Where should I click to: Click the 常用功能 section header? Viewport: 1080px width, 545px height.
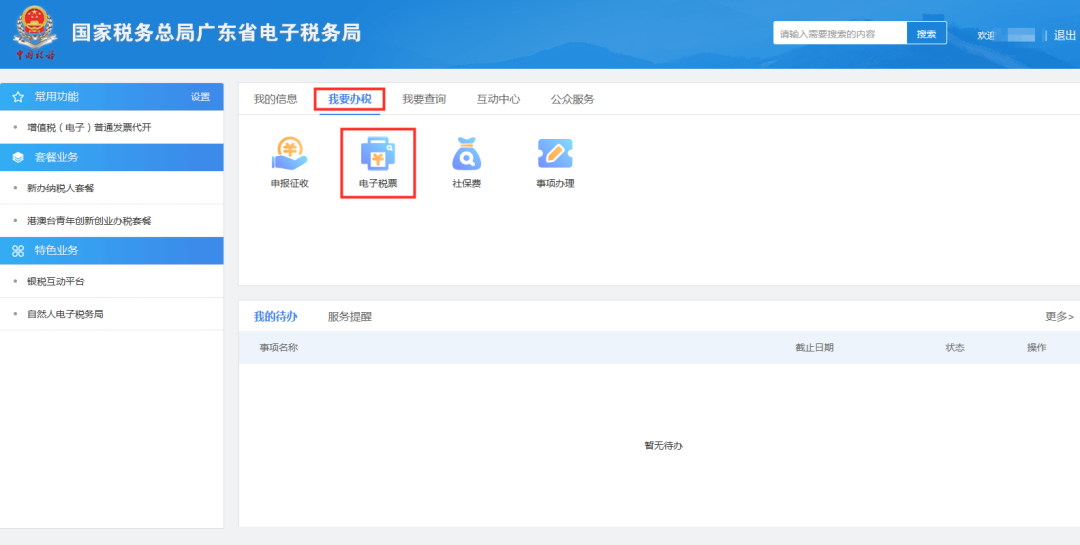pos(112,97)
